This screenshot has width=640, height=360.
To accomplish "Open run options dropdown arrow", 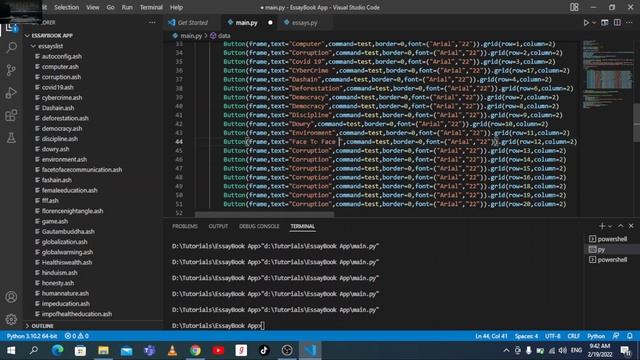I will point(594,23).
